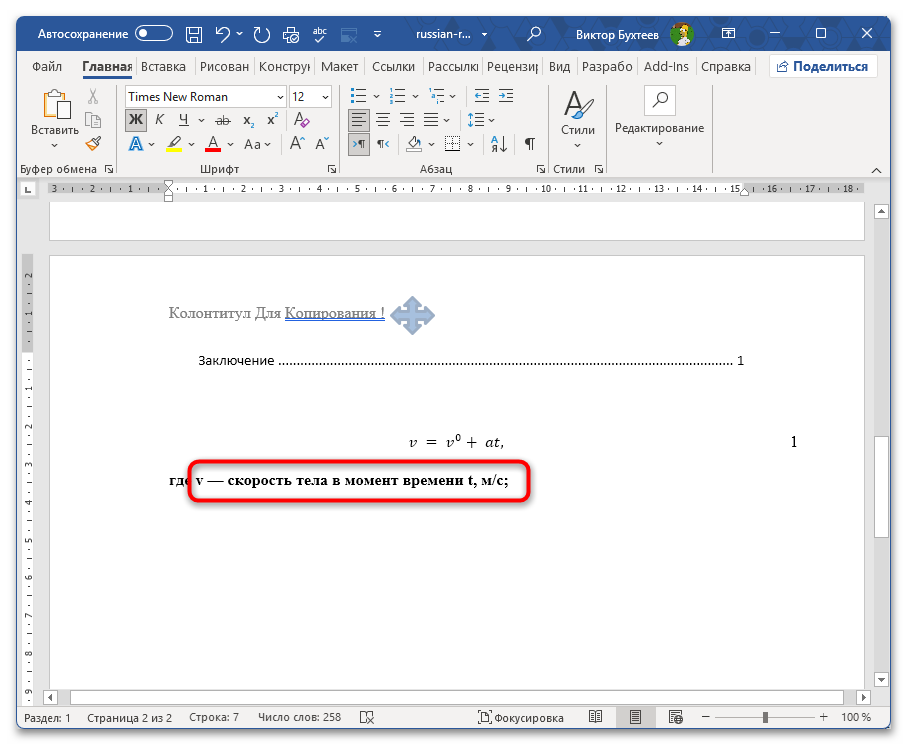Run the spelling check abc icon
The height and width of the screenshot is (745, 907).
[x=319, y=35]
